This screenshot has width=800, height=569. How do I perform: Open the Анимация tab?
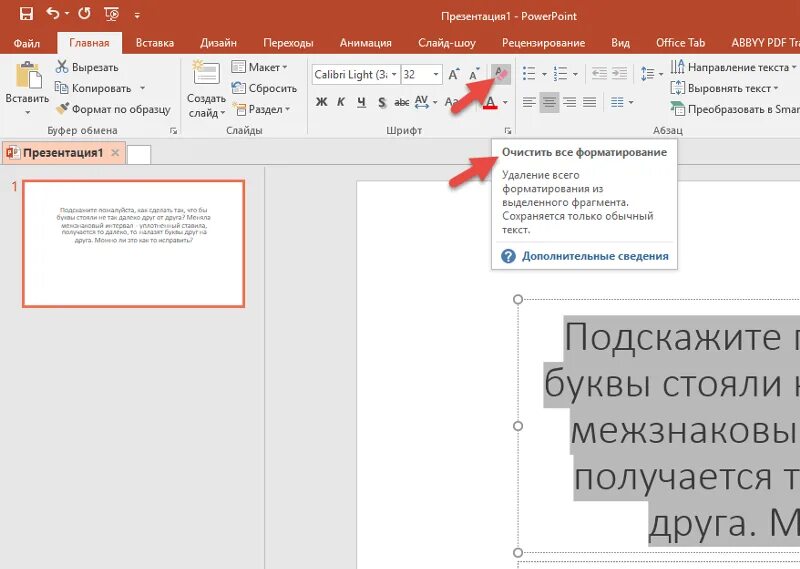click(x=366, y=43)
